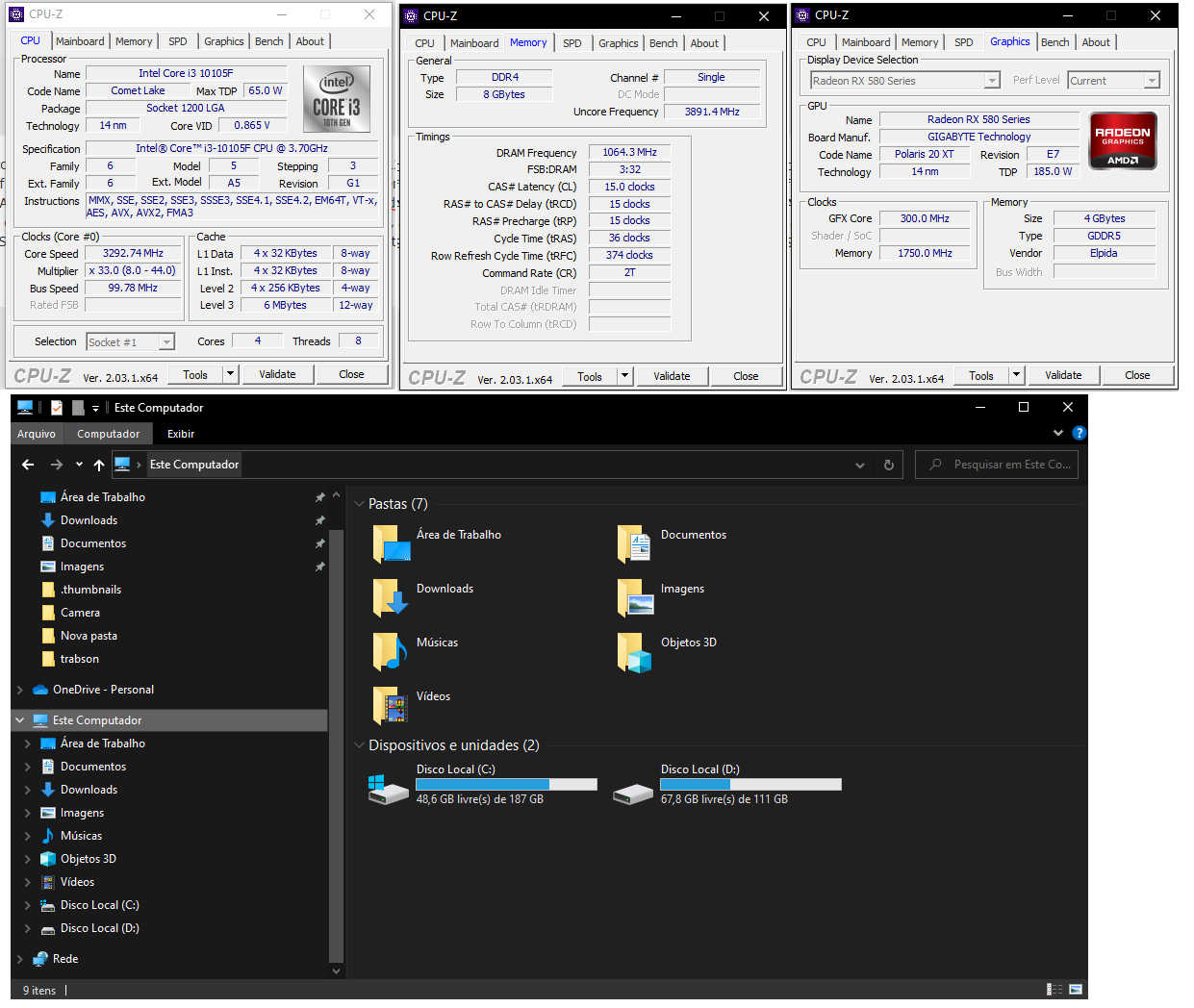
Task: Collapse the Pastas (7) group
Action: click(x=360, y=504)
